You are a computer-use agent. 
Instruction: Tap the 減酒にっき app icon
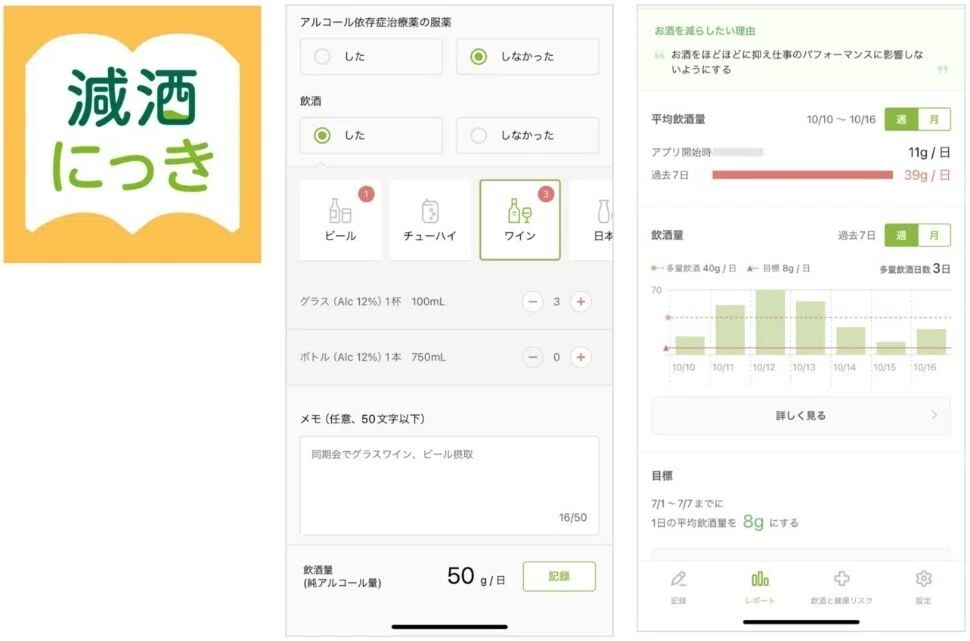pos(133,134)
